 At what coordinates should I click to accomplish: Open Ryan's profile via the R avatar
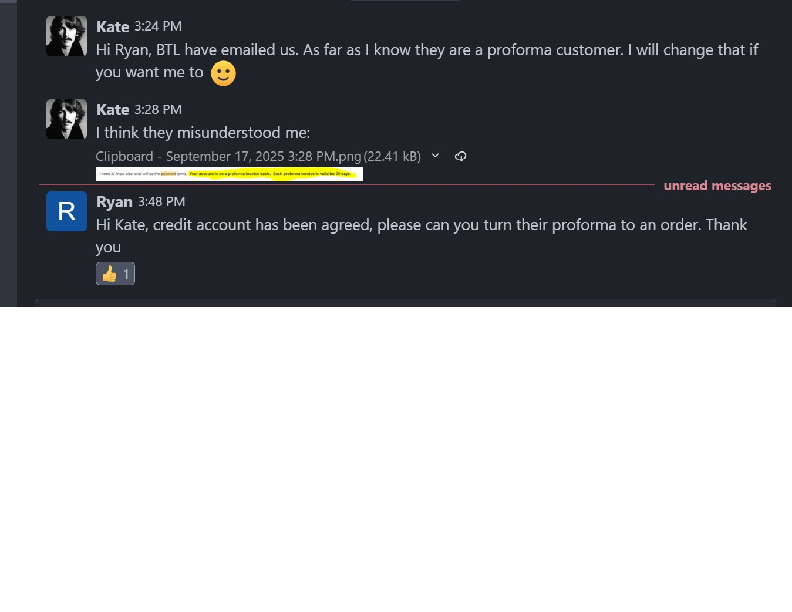66,211
